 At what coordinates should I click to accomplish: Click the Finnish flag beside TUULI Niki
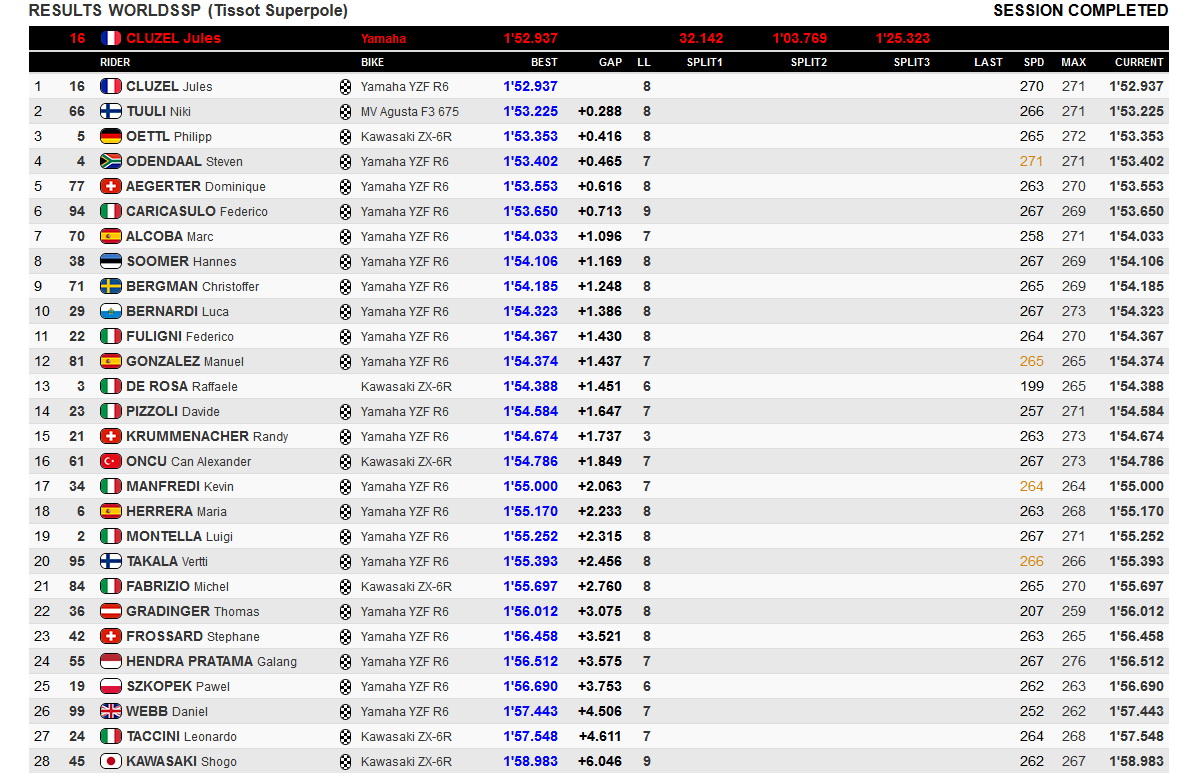[x=111, y=111]
